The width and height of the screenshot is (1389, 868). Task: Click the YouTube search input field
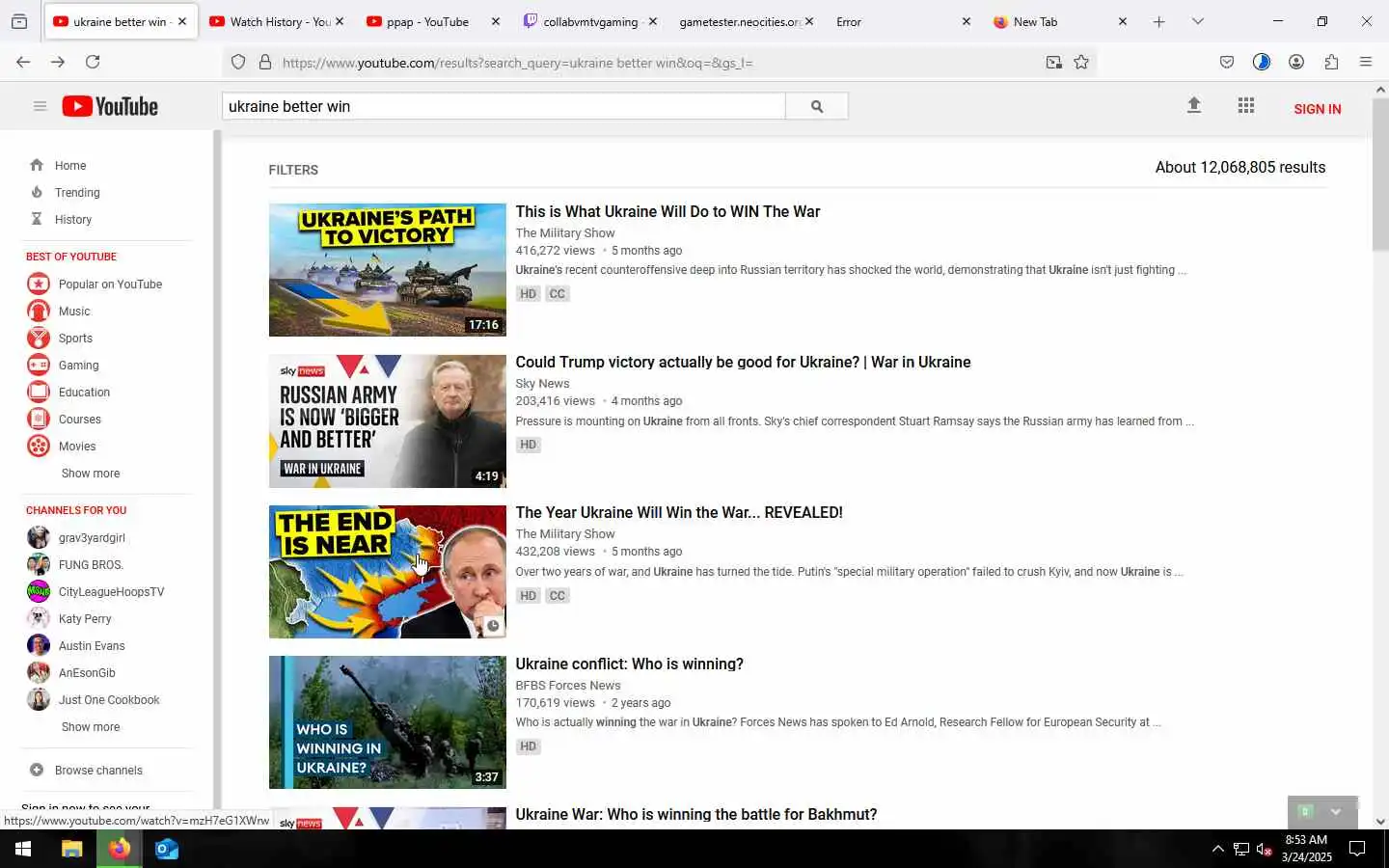click(x=504, y=106)
